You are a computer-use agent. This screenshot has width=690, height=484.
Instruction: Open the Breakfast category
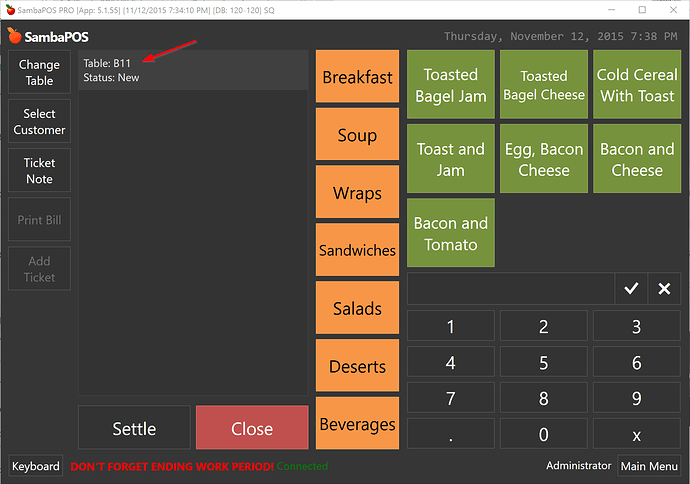(357, 77)
